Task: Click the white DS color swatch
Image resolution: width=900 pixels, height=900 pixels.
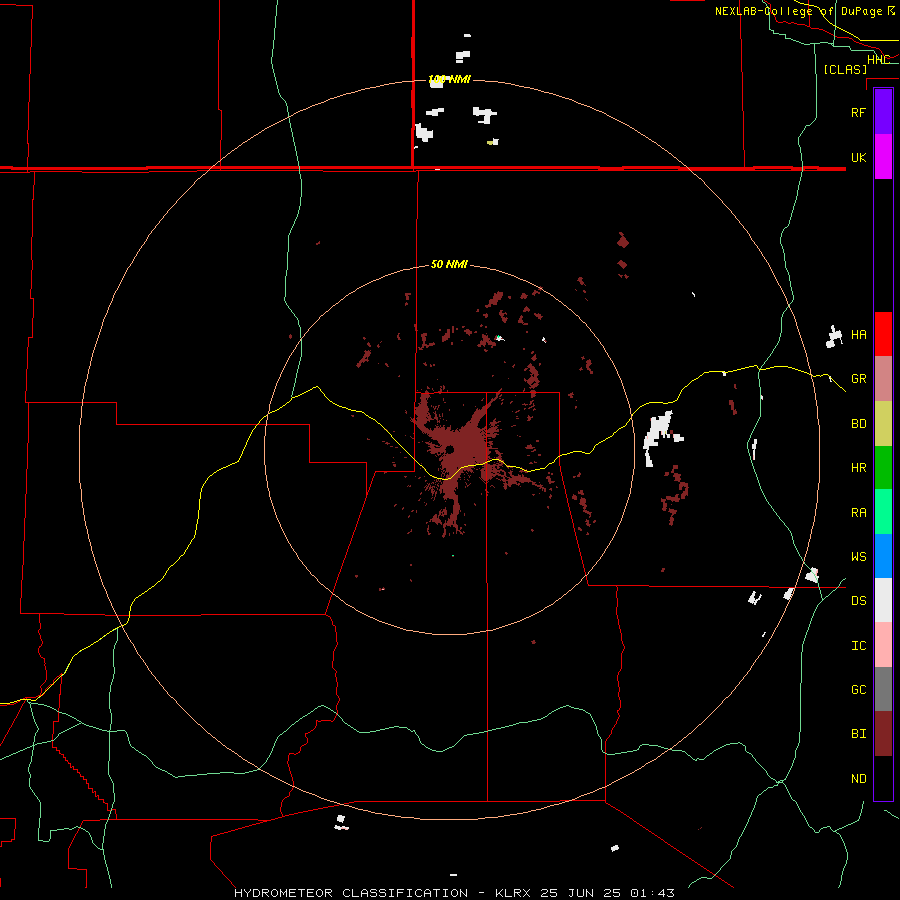Action: point(883,600)
